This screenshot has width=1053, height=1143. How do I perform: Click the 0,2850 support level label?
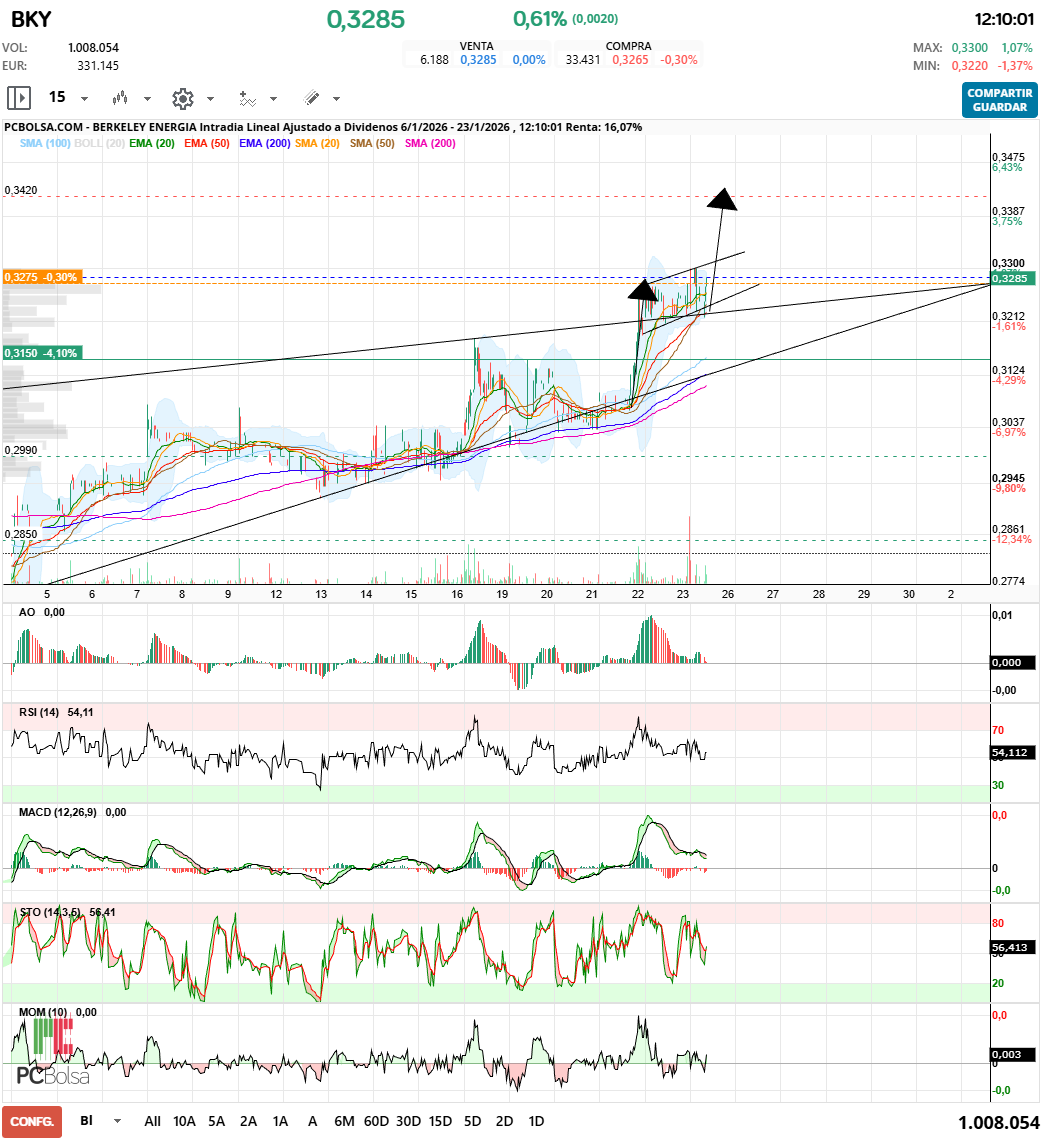tap(20, 534)
